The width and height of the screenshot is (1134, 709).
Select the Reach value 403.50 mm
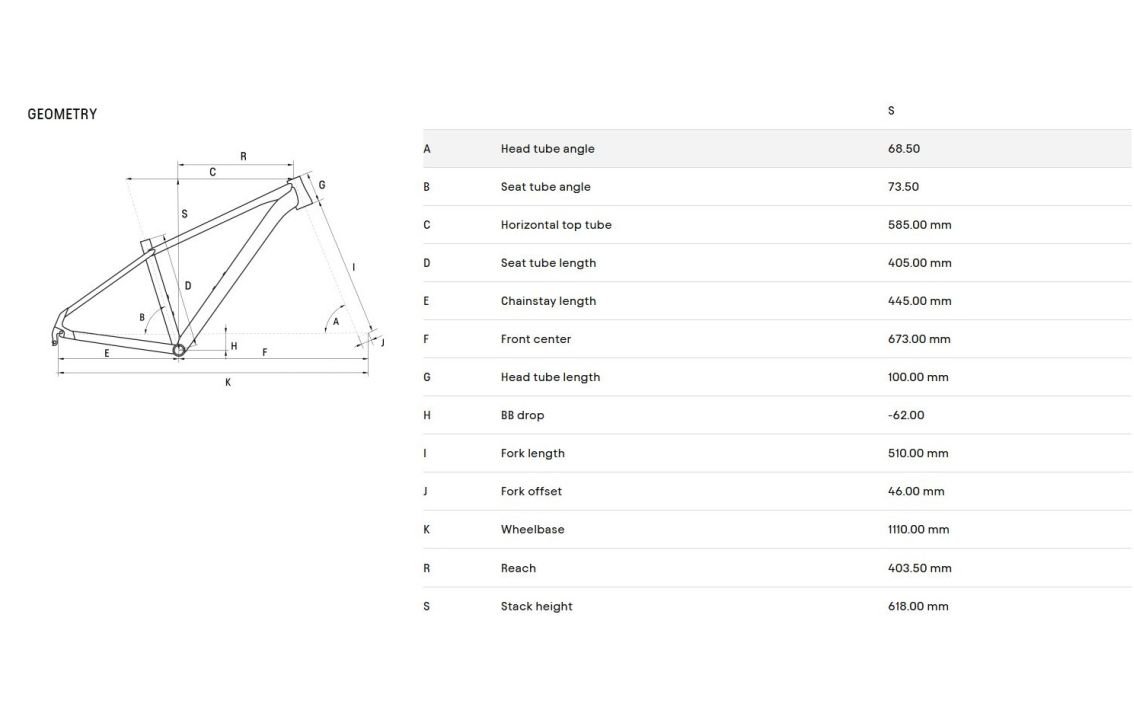pos(920,568)
